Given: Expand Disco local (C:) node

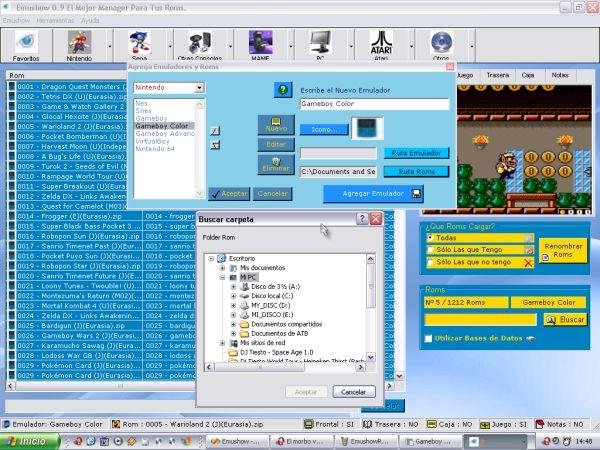Looking at the screenshot, I should click(x=233, y=296).
